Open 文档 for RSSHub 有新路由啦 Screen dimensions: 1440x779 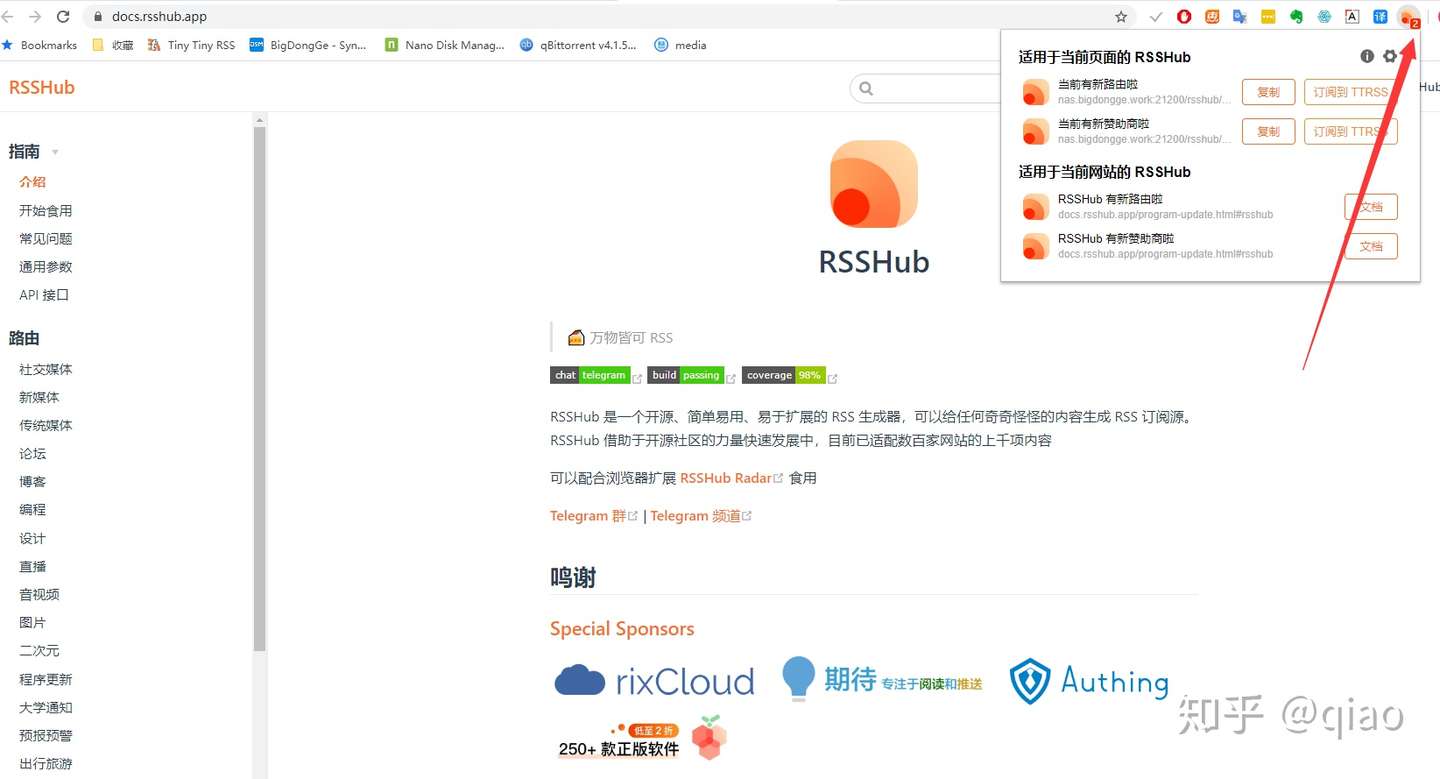pyautogui.click(x=1371, y=207)
